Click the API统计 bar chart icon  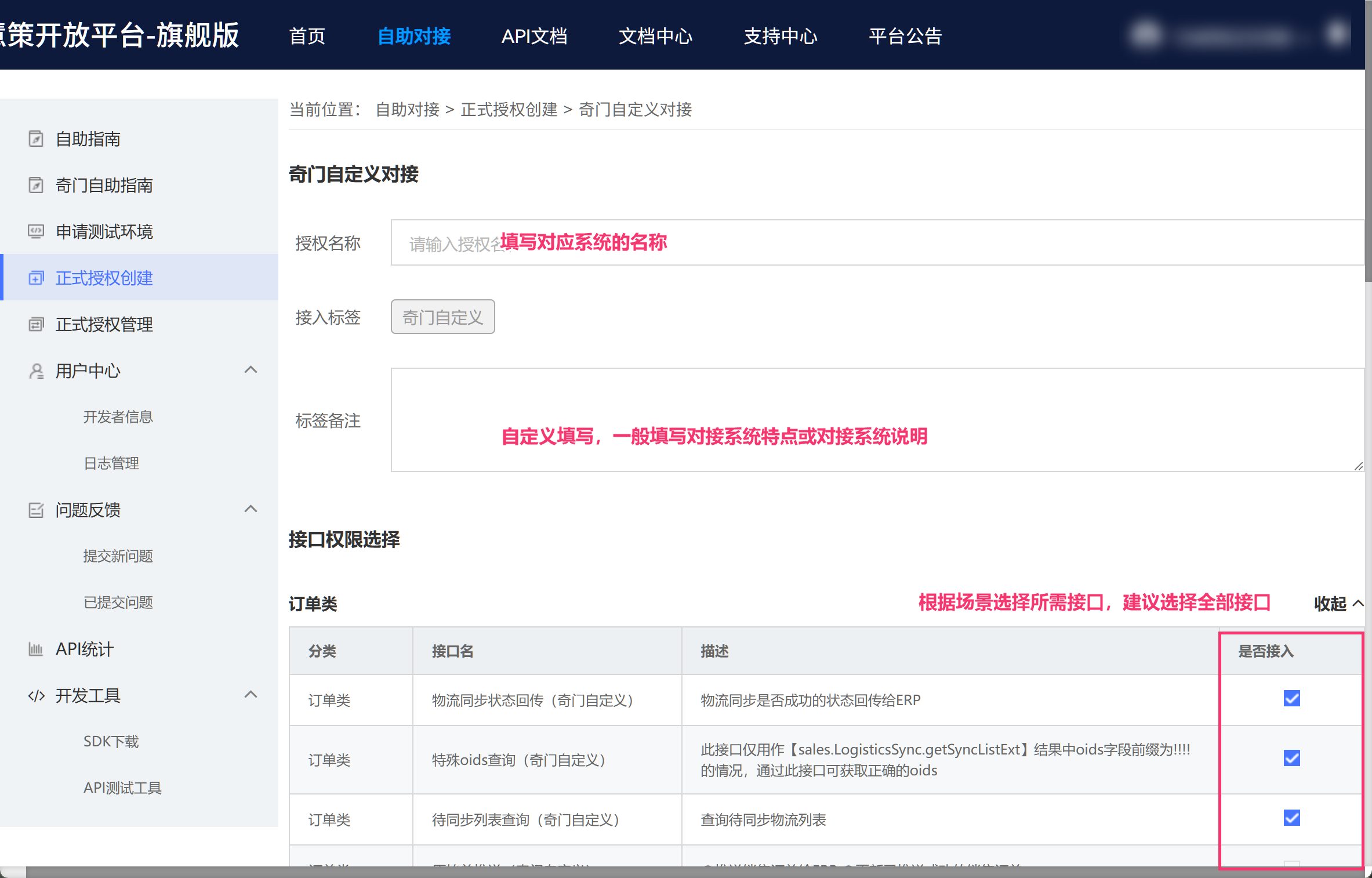coord(36,649)
